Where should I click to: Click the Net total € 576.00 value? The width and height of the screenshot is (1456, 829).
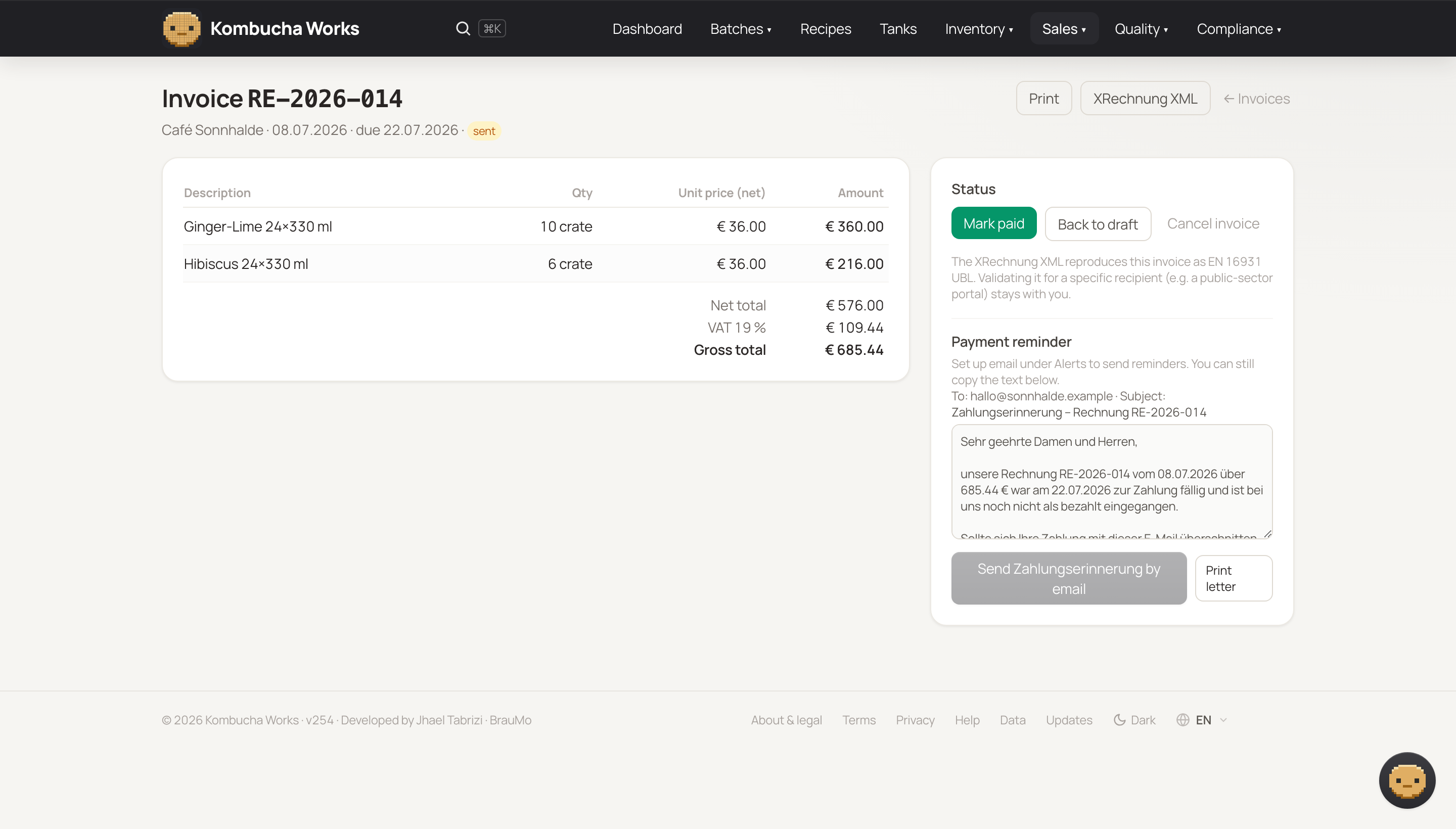(854, 305)
